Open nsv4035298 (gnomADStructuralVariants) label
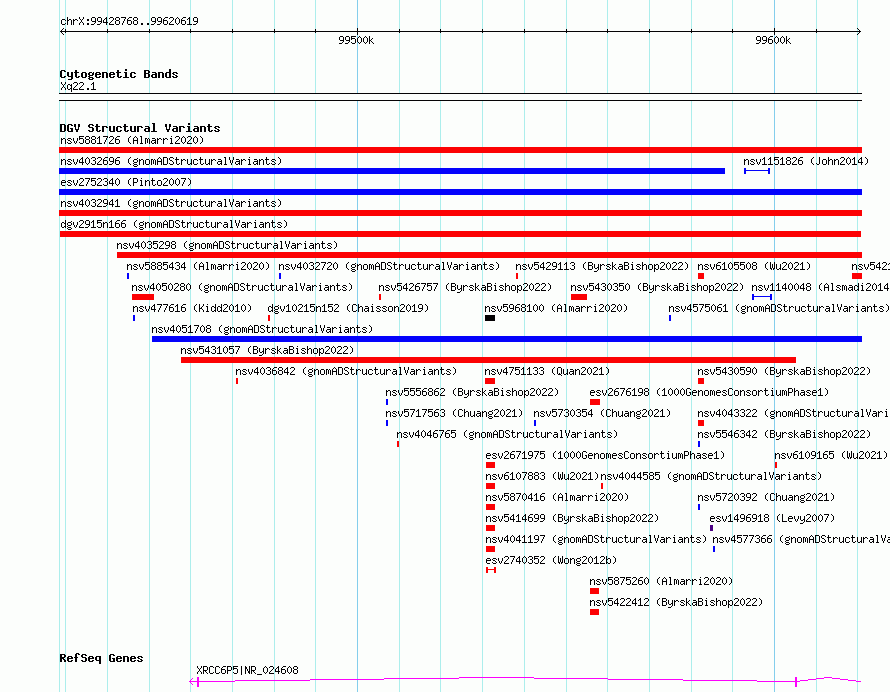 (x=227, y=245)
